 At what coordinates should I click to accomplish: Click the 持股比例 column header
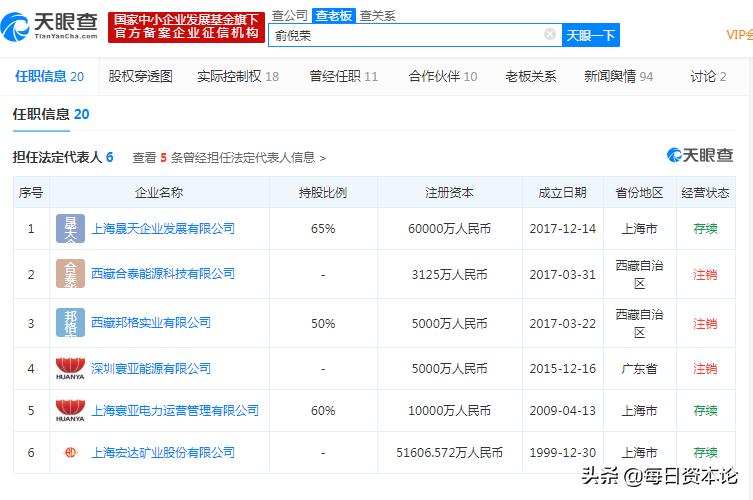pos(323,193)
